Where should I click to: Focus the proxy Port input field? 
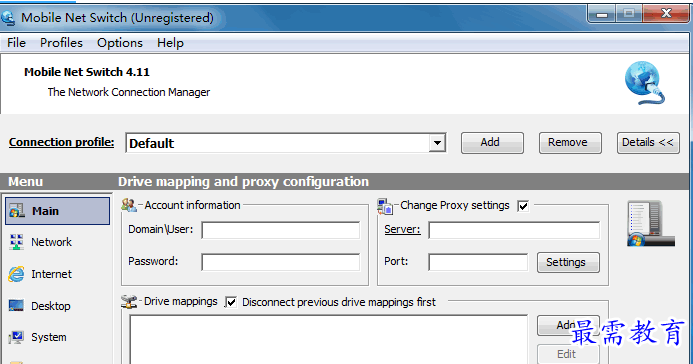(478, 262)
